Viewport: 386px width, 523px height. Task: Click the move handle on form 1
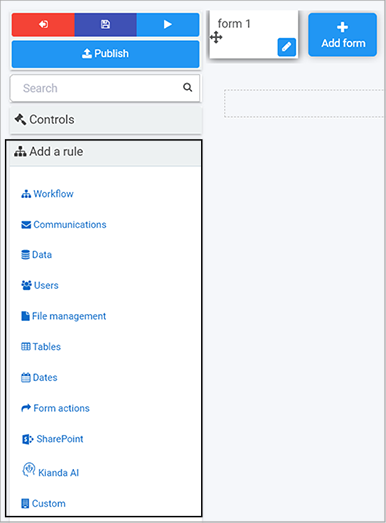(x=216, y=37)
